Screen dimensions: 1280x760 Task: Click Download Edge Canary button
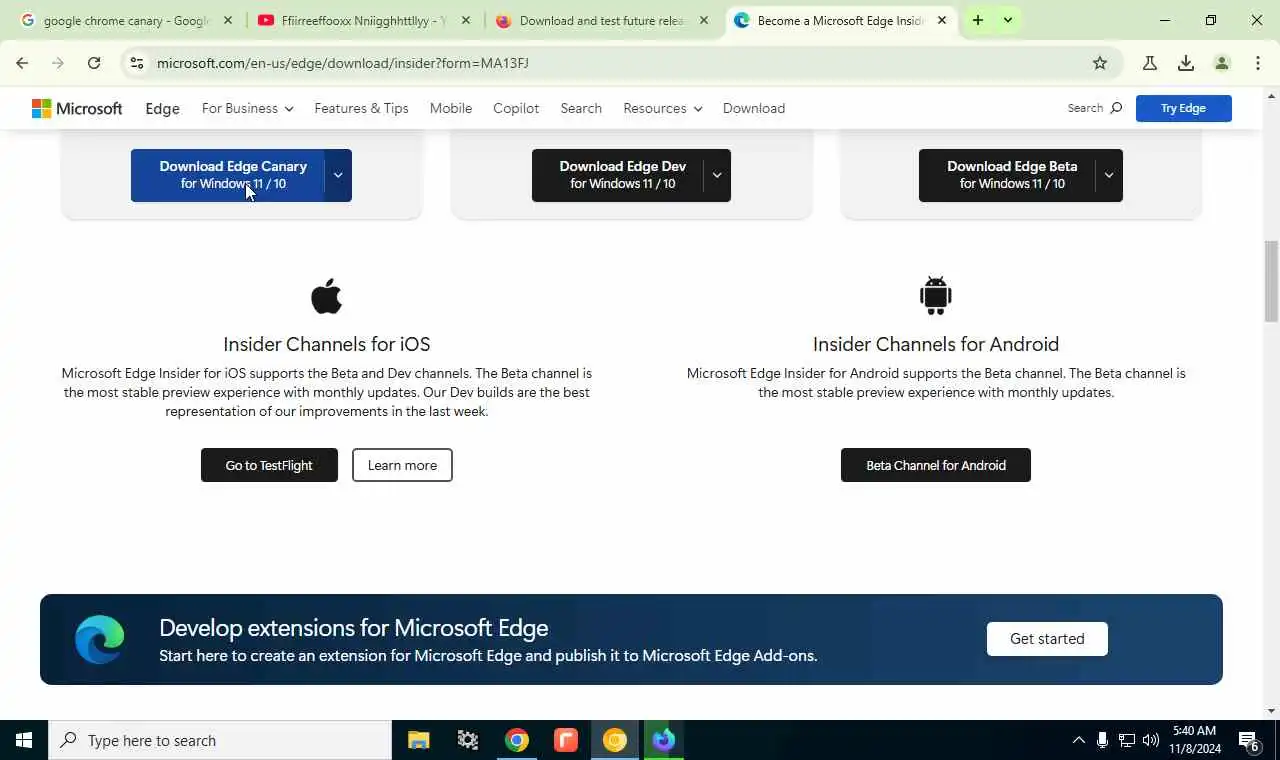(228, 175)
